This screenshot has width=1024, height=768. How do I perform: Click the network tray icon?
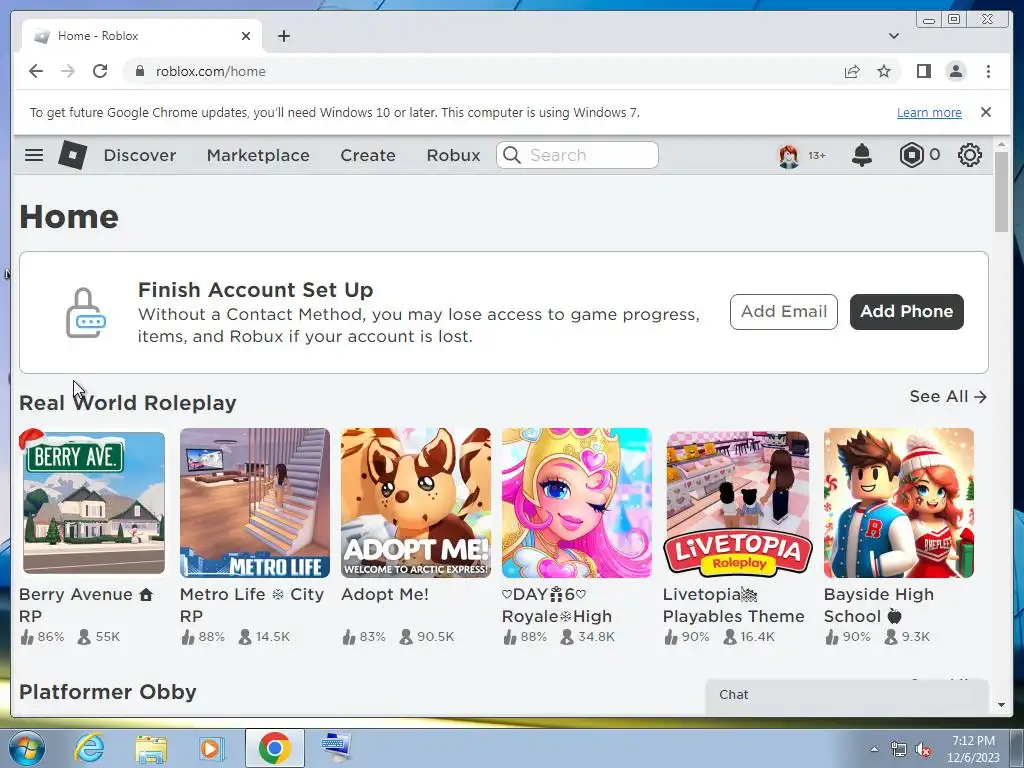click(x=899, y=750)
